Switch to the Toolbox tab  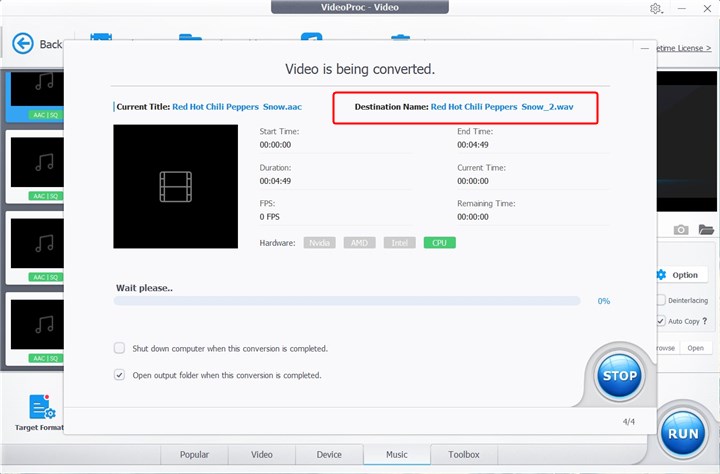click(x=464, y=454)
